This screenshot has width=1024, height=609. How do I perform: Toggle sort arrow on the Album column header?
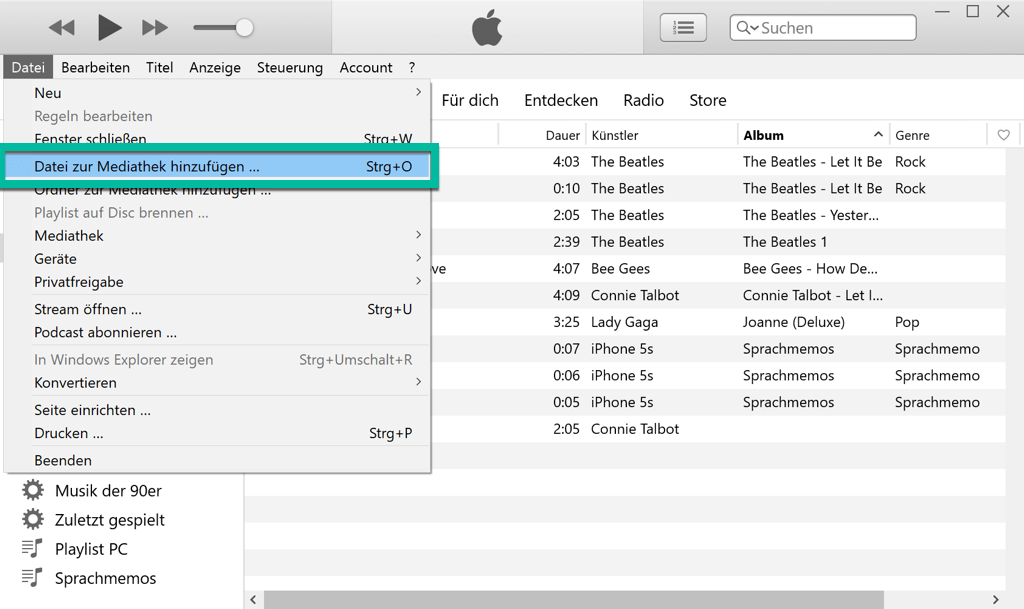(x=878, y=134)
